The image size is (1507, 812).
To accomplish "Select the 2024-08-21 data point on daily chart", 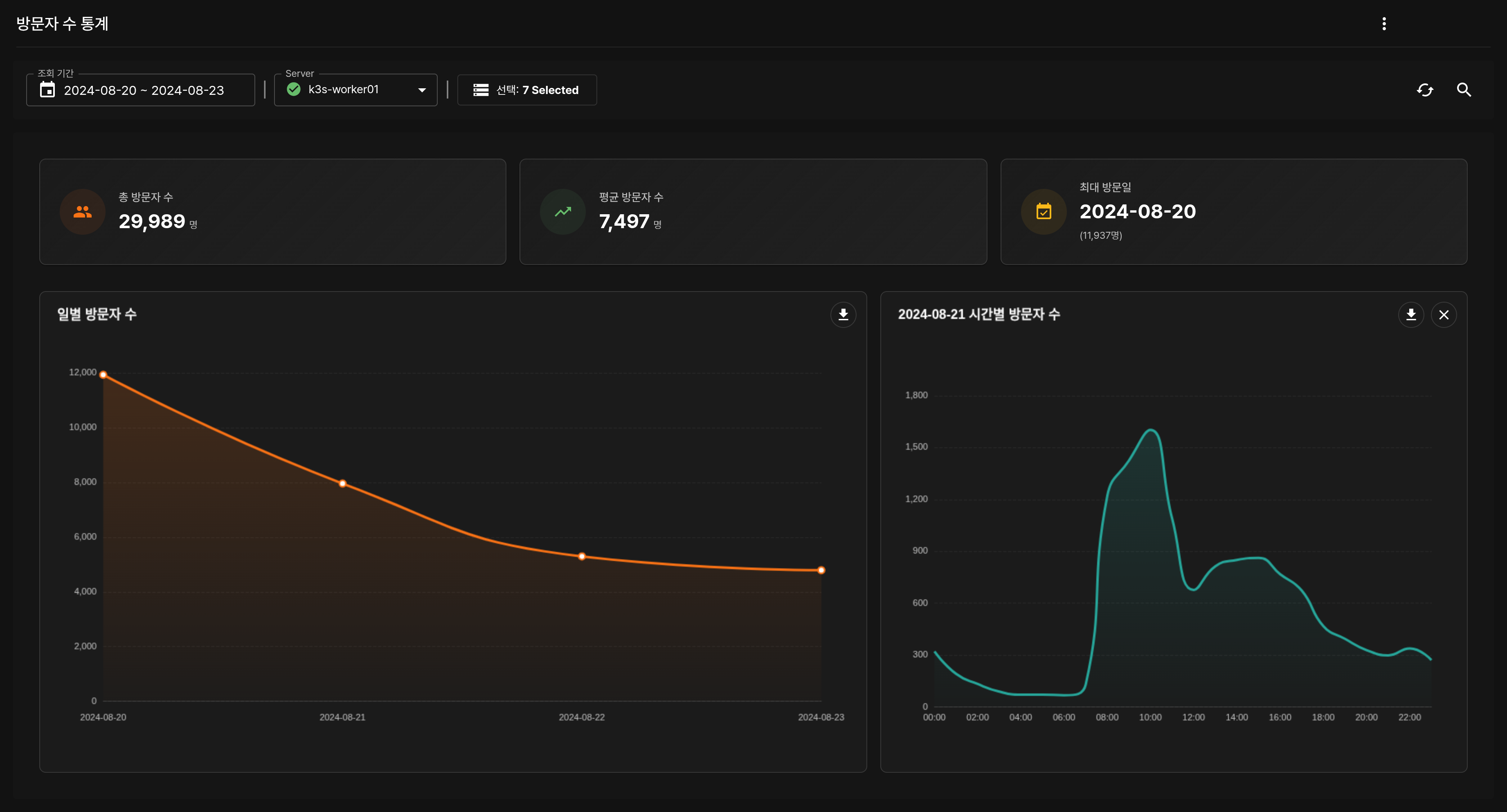I will tap(342, 483).
